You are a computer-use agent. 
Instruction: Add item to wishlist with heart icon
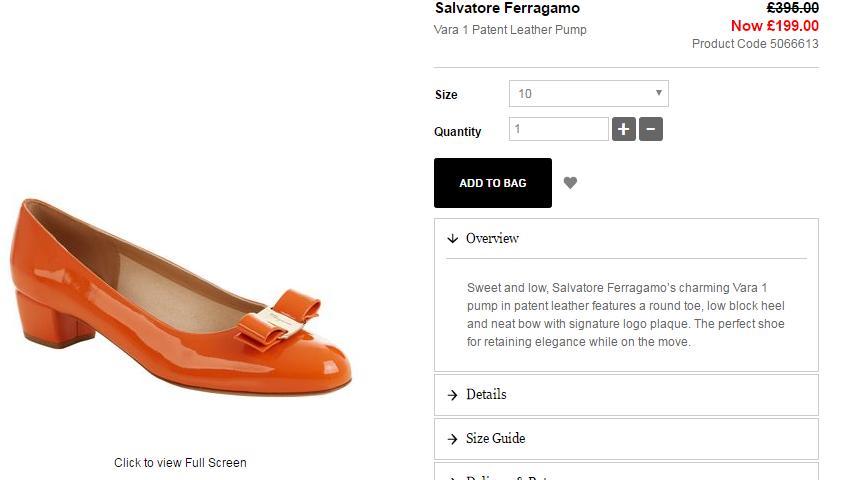[570, 183]
